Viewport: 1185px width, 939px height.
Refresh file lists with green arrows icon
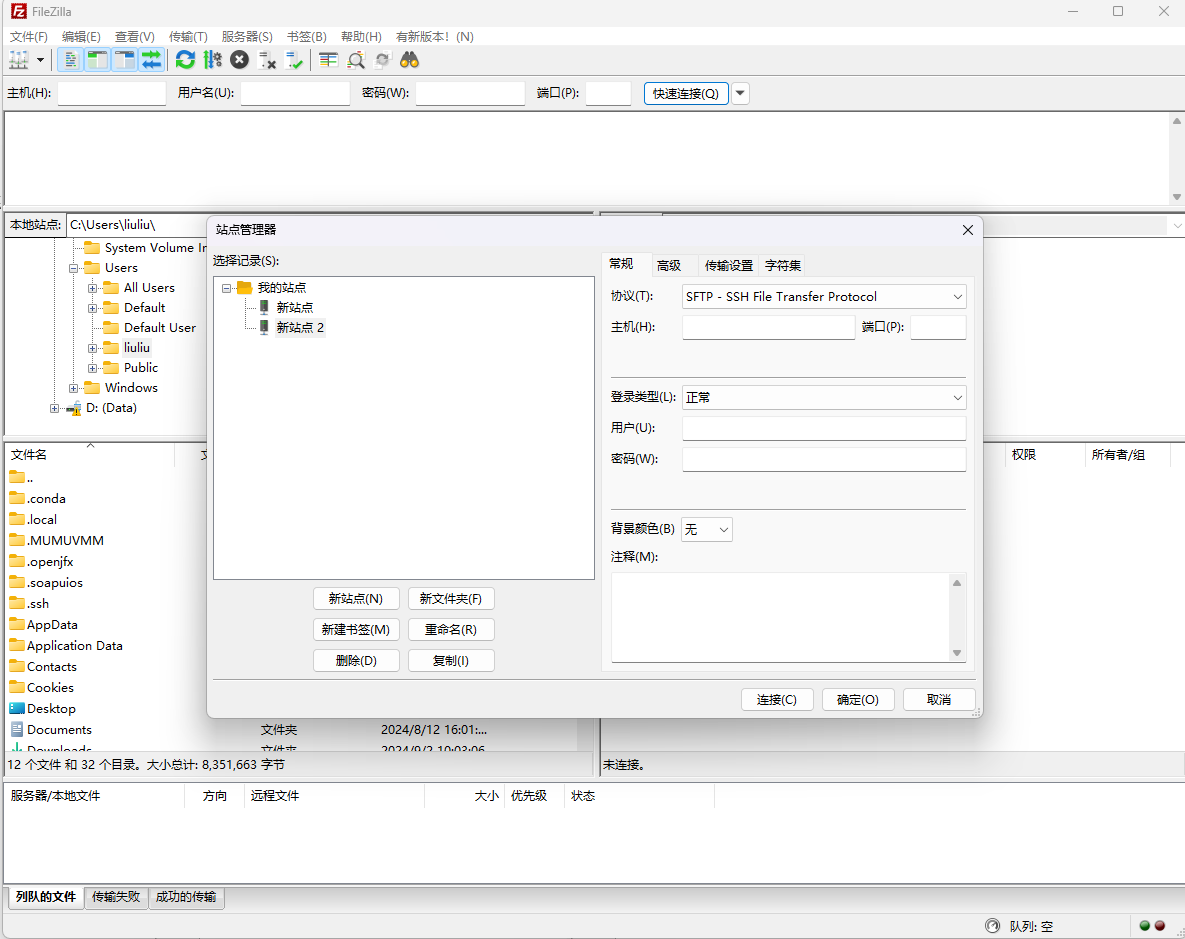185,60
